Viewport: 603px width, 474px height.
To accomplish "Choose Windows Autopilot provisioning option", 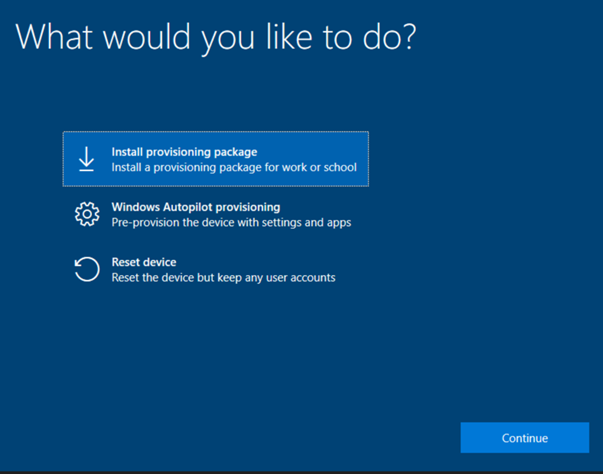I will 216,214.
